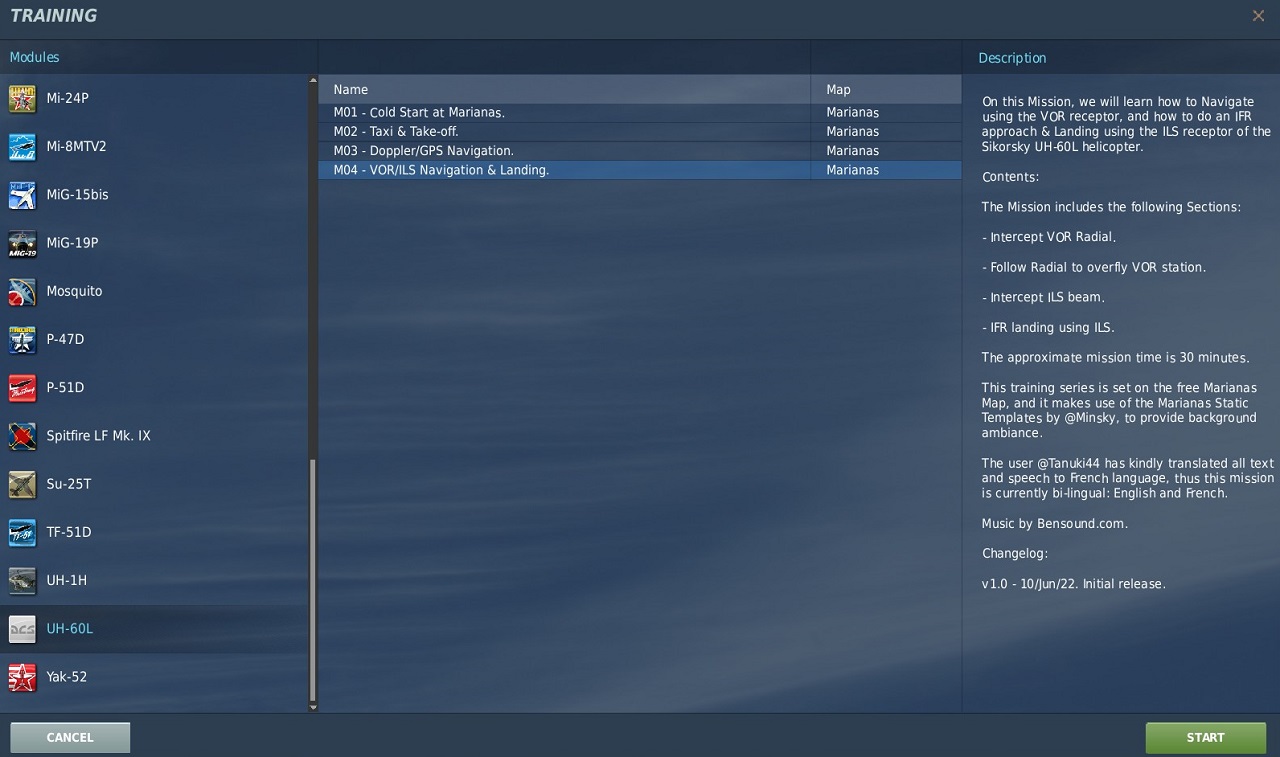Click the modules list scrollbar down arrow

click(x=313, y=707)
